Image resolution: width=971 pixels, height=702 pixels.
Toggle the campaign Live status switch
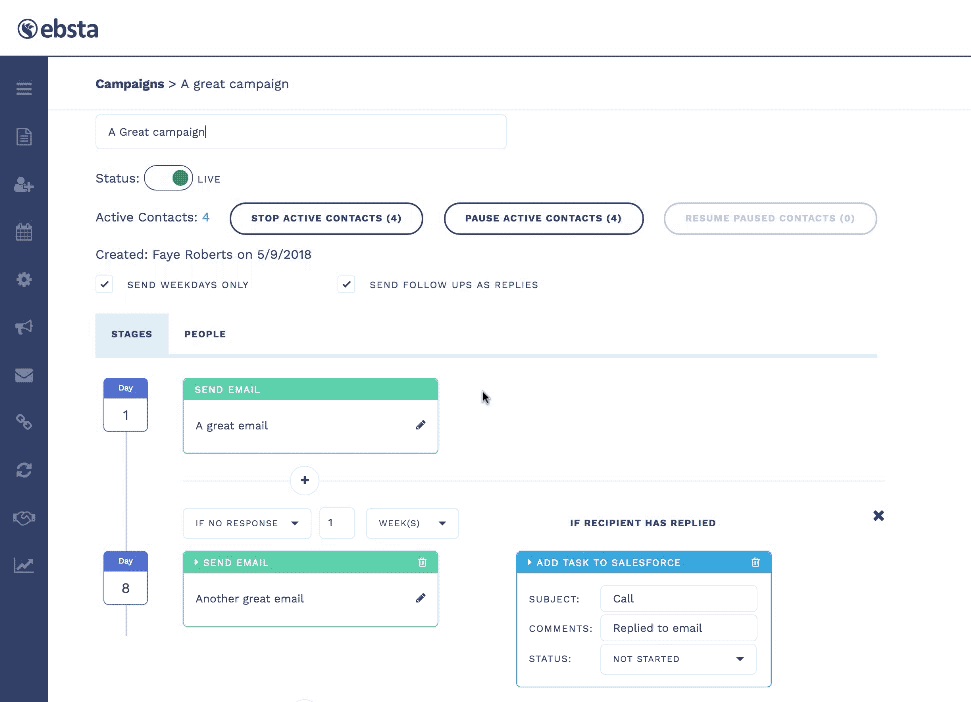(169, 179)
